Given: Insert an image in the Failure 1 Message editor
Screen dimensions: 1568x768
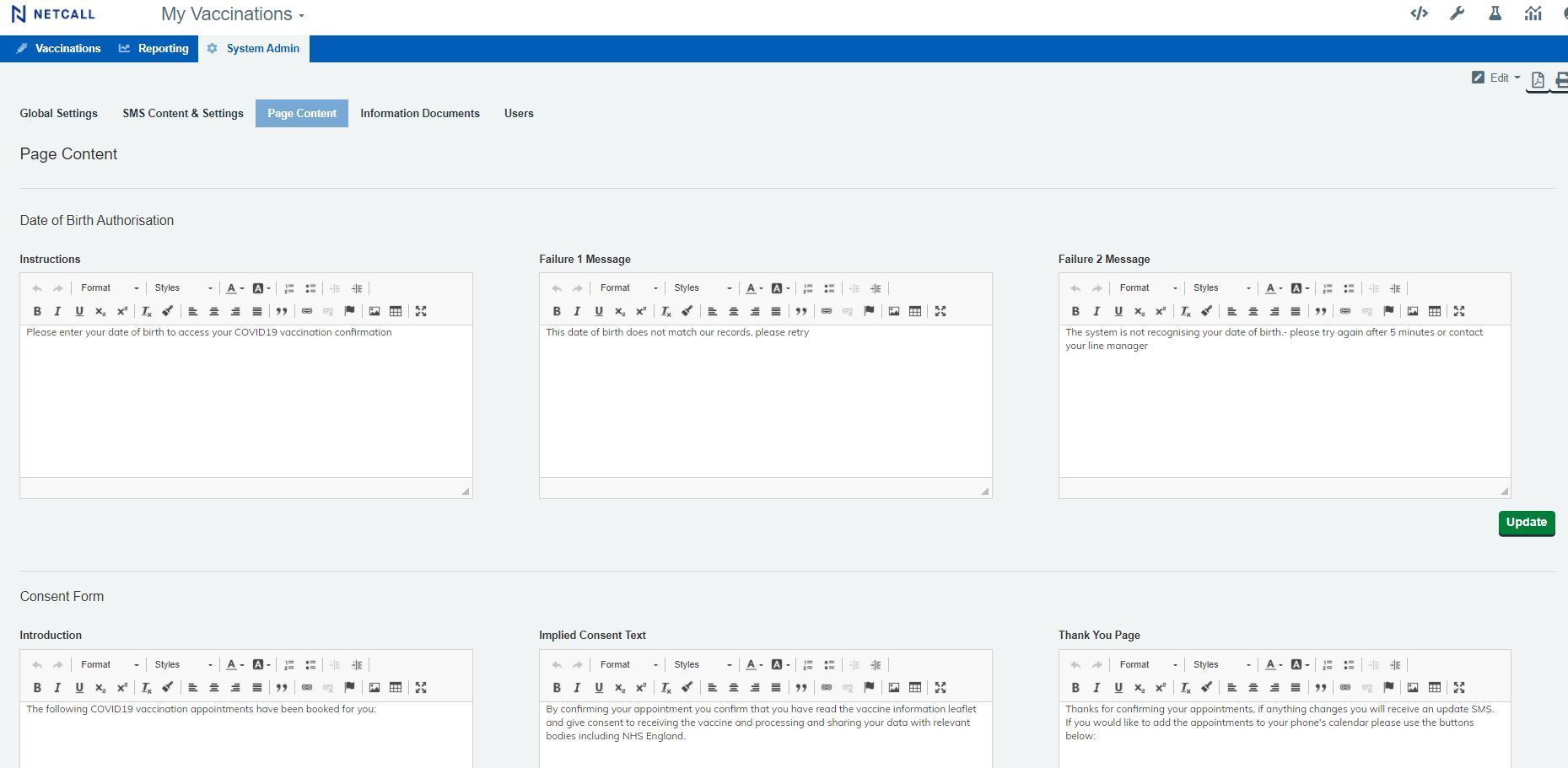Looking at the screenshot, I should (894, 311).
